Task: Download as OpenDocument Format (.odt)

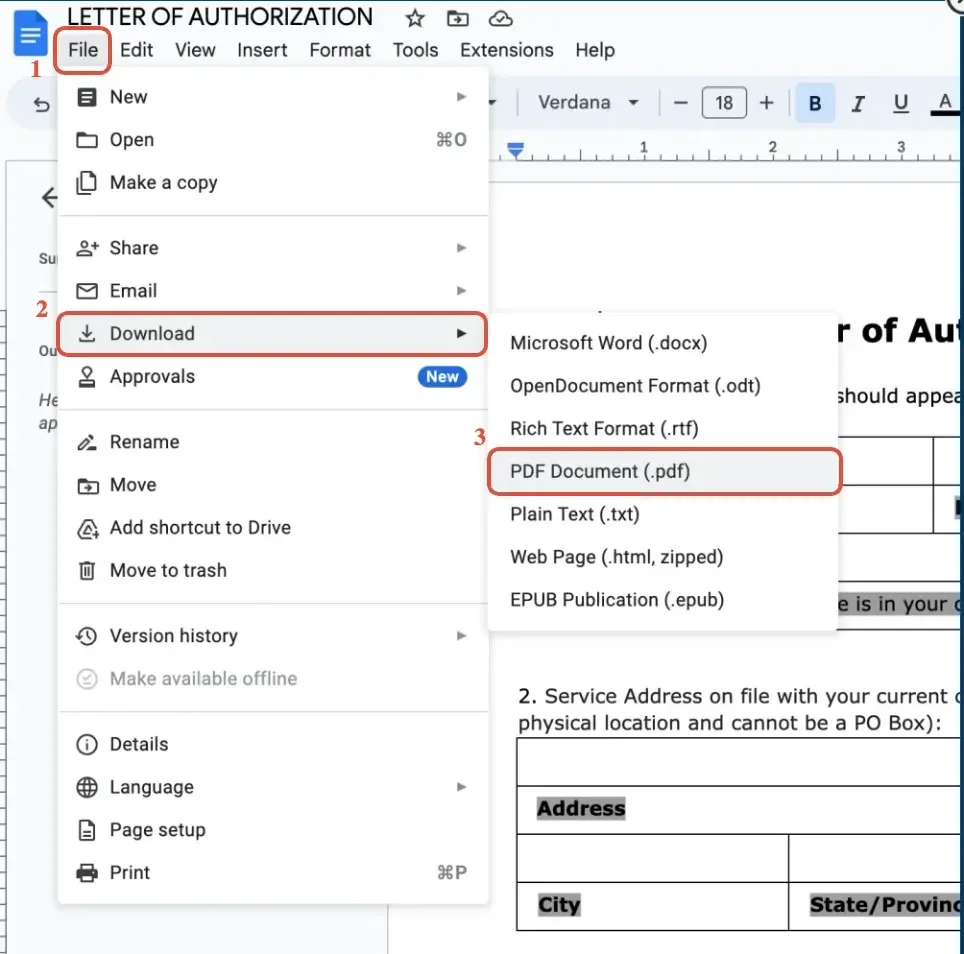Action: [663, 386]
